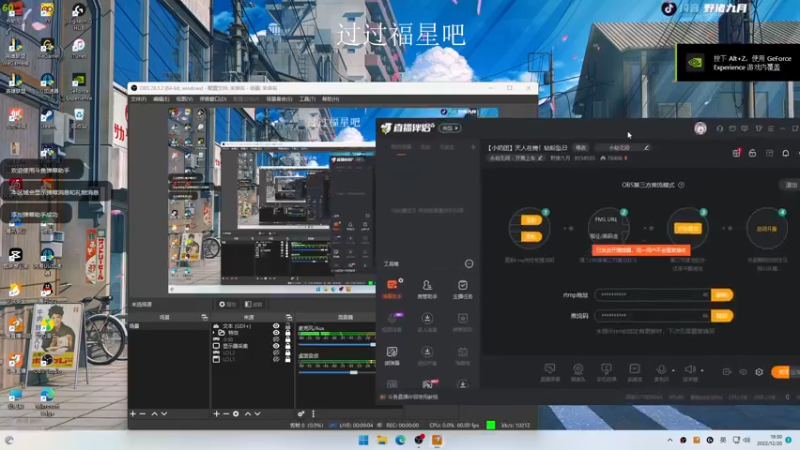The height and width of the screenshot is (450, 800).
Task: Click the 退出 button for OBS mode
Action: click(x=791, y=185)
